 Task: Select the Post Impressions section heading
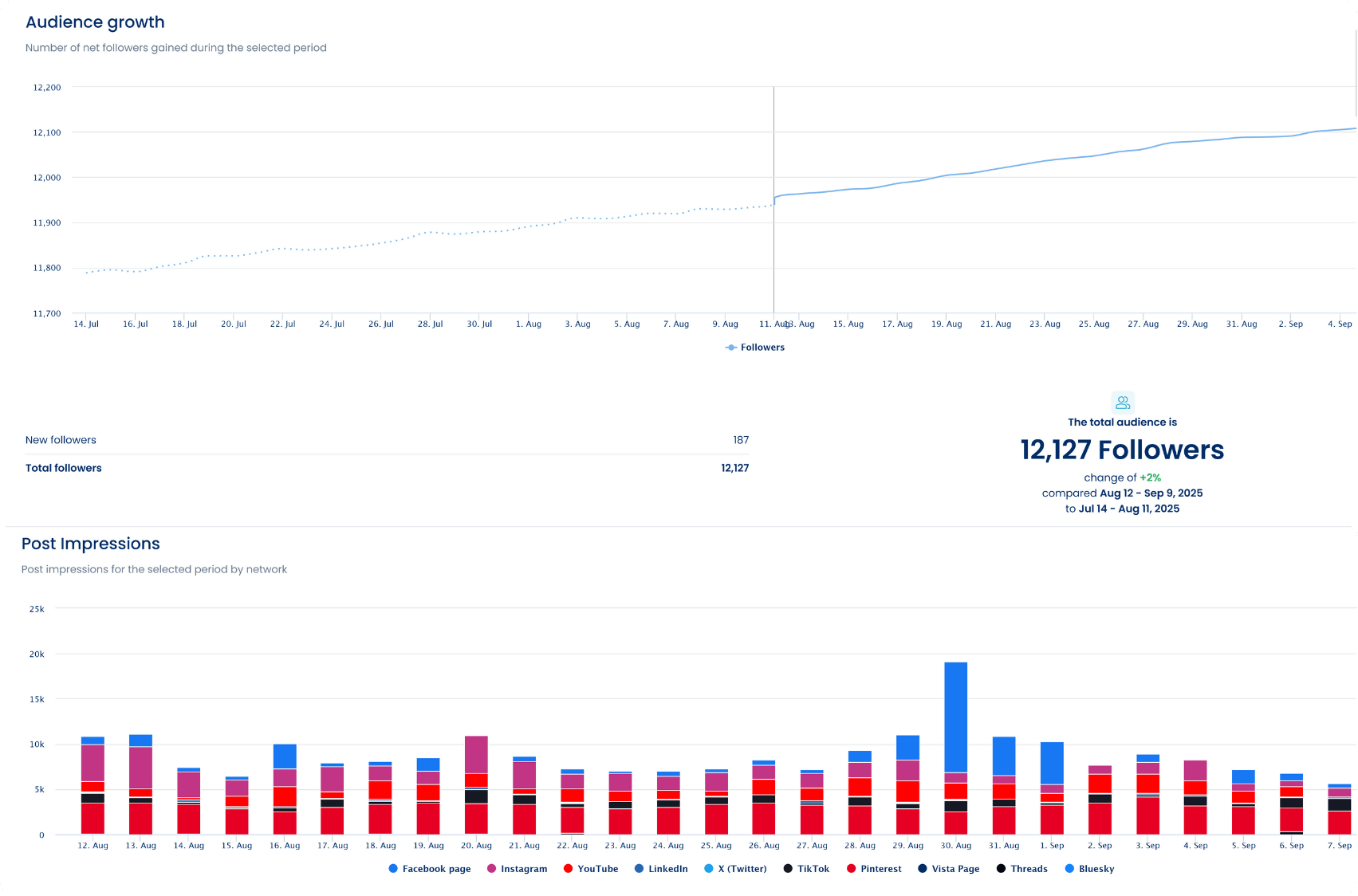(x=90, y=543)
